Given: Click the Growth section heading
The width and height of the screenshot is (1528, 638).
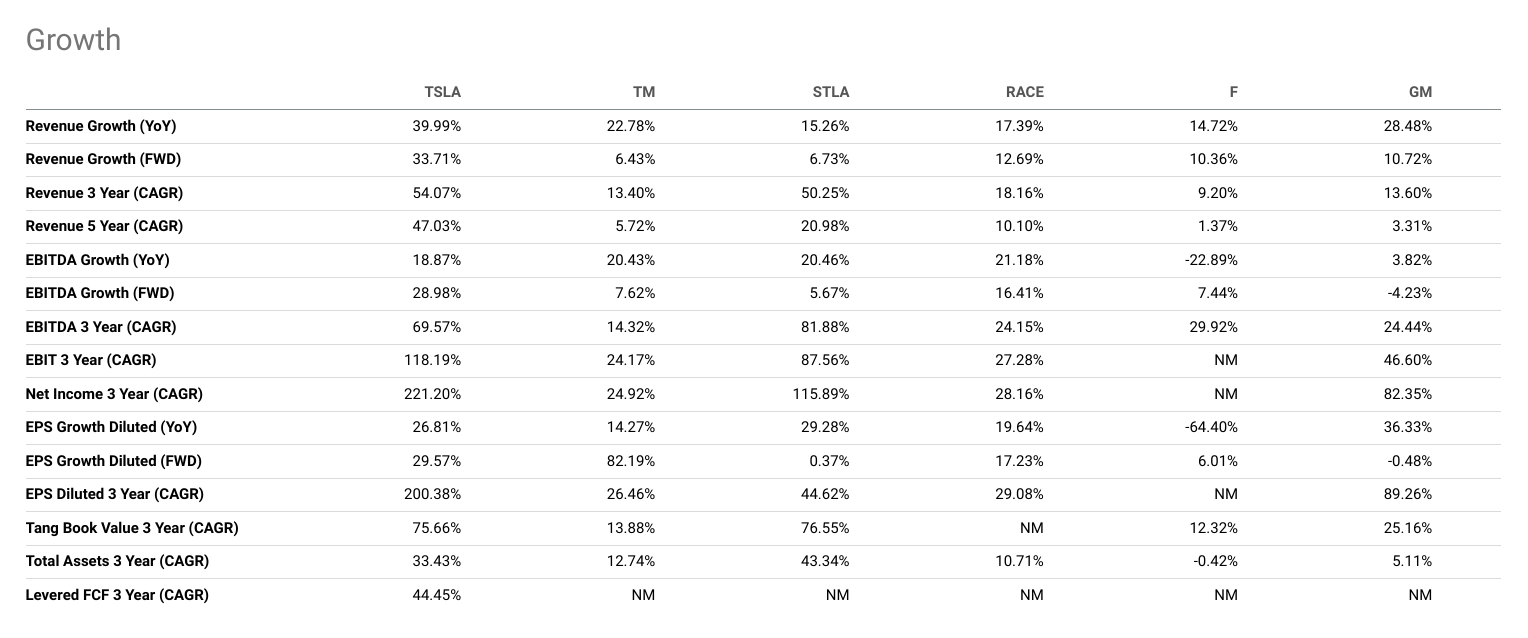Looking at the screenshot, I should pyautogui.click(x=73, y=40).
